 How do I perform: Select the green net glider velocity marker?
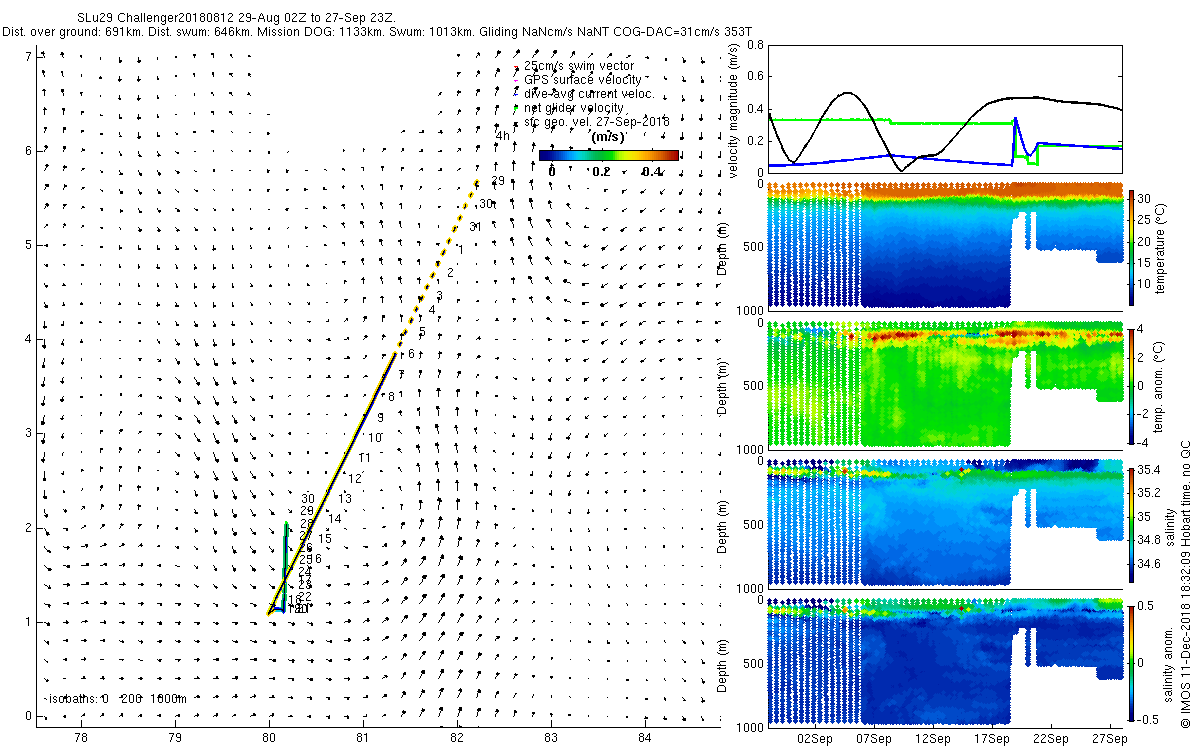pyautogui.click(x=516, y=108)
